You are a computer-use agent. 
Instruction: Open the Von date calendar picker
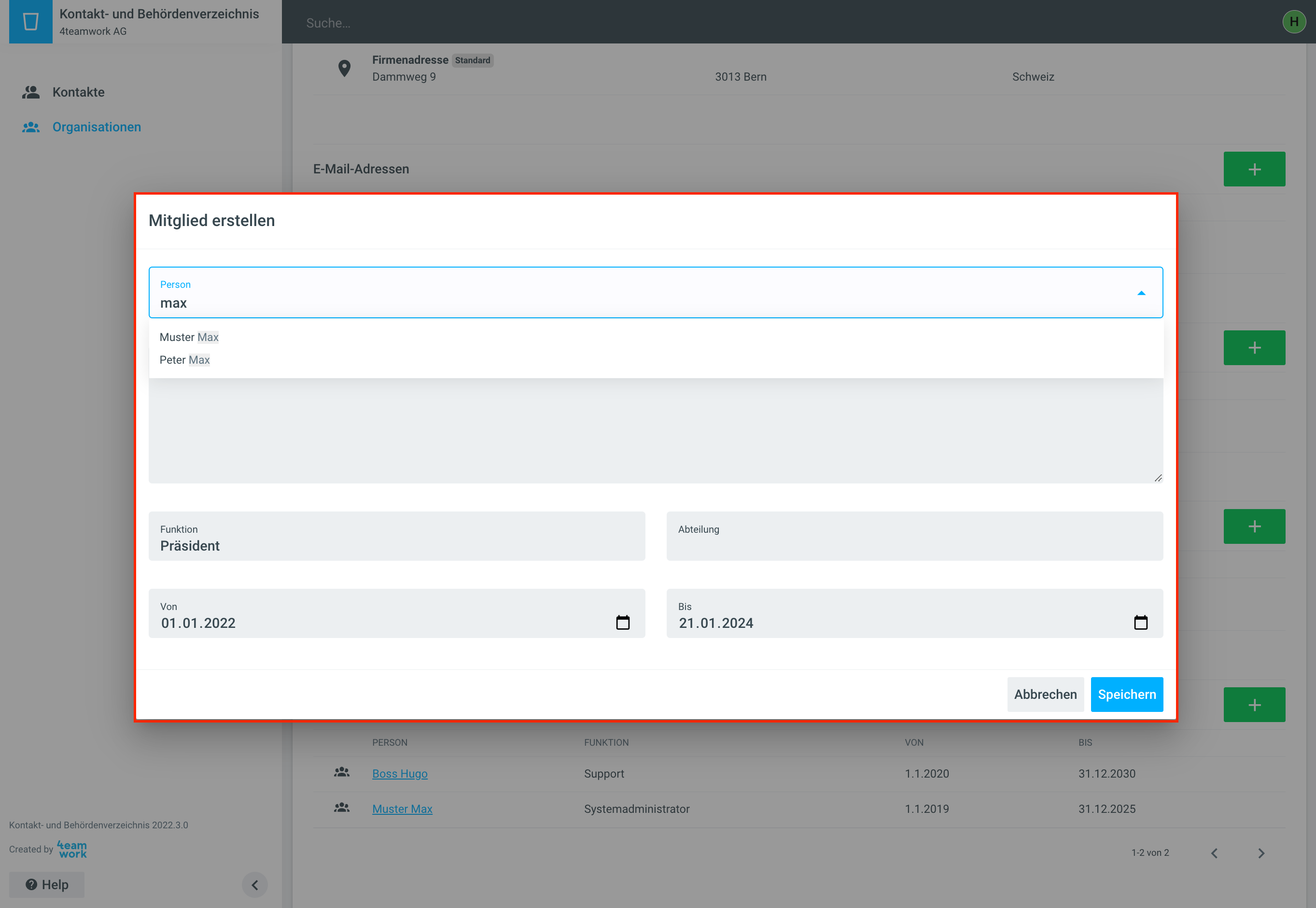pyautogui.click(x=623, y=623)
